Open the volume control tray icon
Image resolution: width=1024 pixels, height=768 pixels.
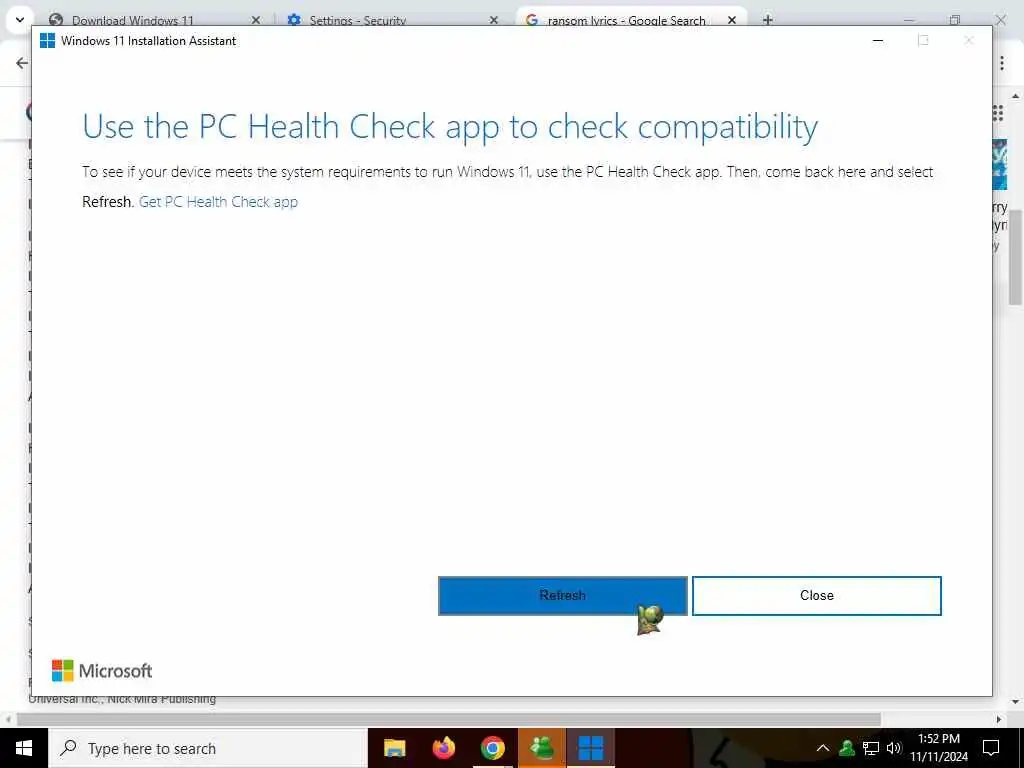click(x=894, y=748)
